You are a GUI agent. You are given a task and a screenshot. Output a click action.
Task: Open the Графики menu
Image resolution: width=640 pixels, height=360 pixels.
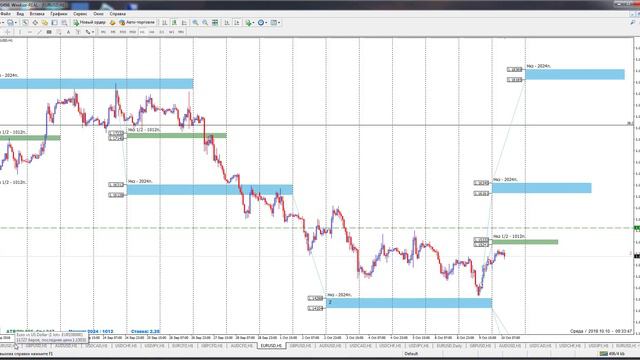coord(59,13)
